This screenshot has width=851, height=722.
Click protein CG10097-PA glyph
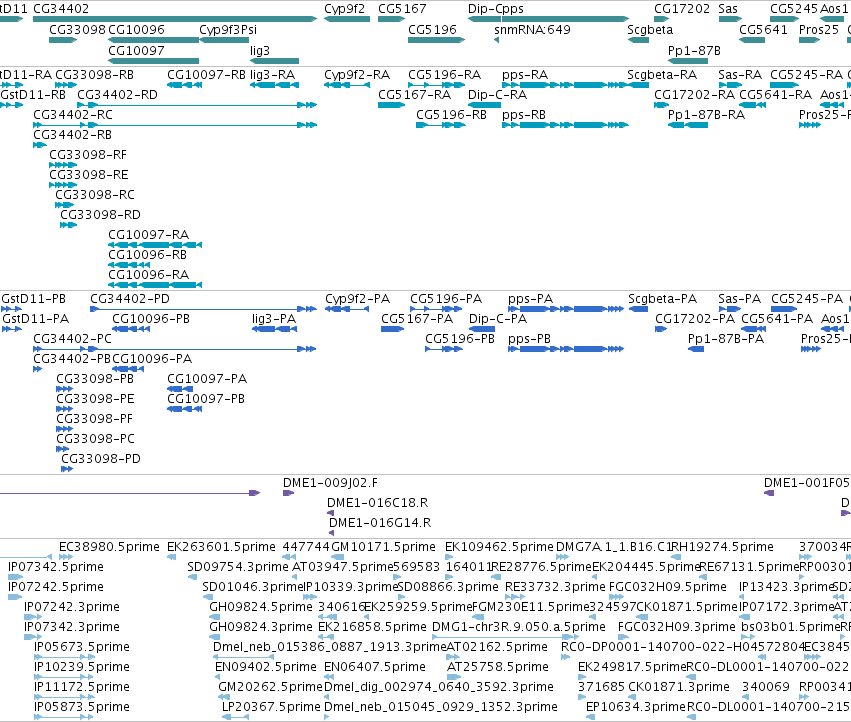(180, 389)
